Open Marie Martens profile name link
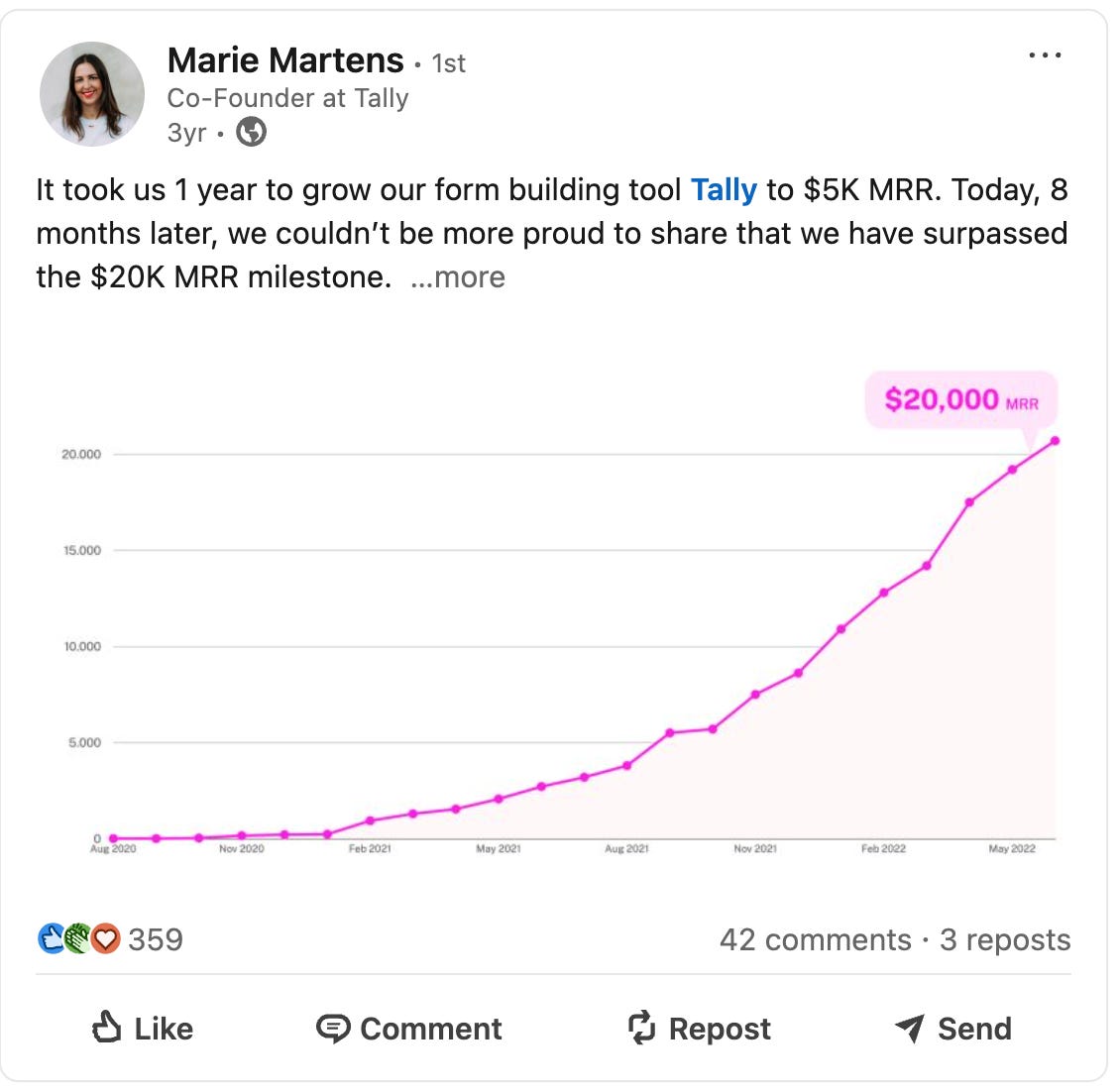This screenshot has width=1120, height=1092. [285, 60]
